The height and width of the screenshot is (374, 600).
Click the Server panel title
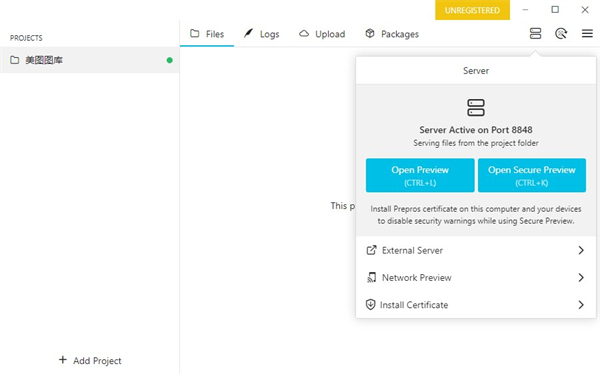476,71
